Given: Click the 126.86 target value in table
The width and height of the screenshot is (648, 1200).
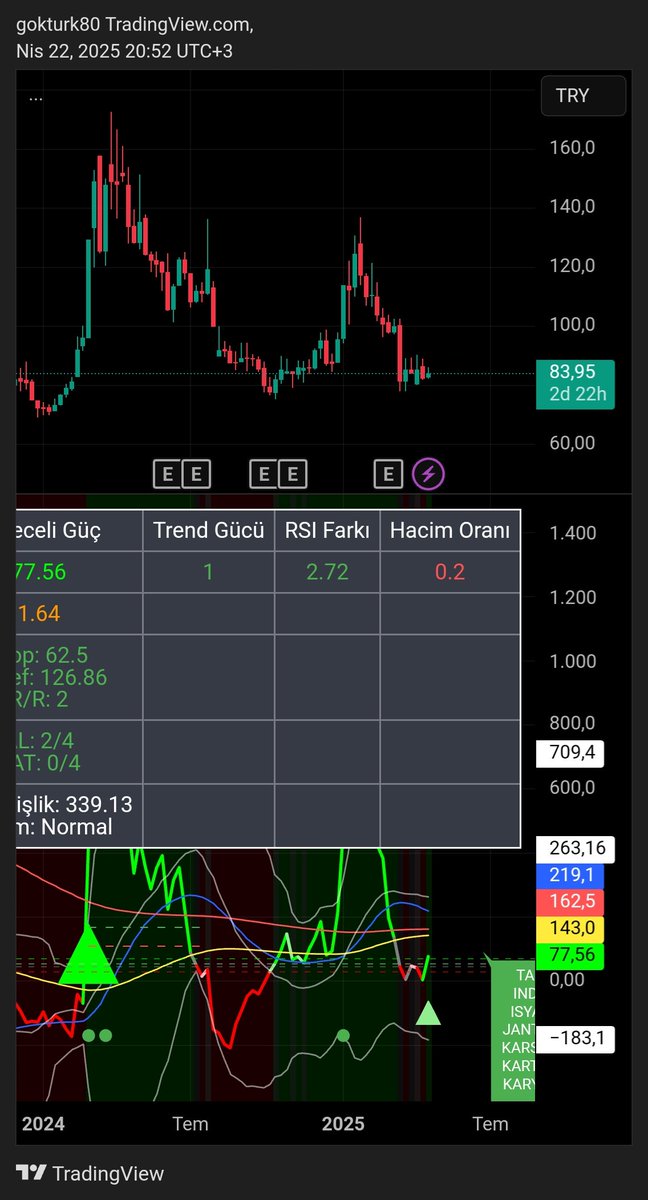Looking at the screenshot, I should (75, 677).
